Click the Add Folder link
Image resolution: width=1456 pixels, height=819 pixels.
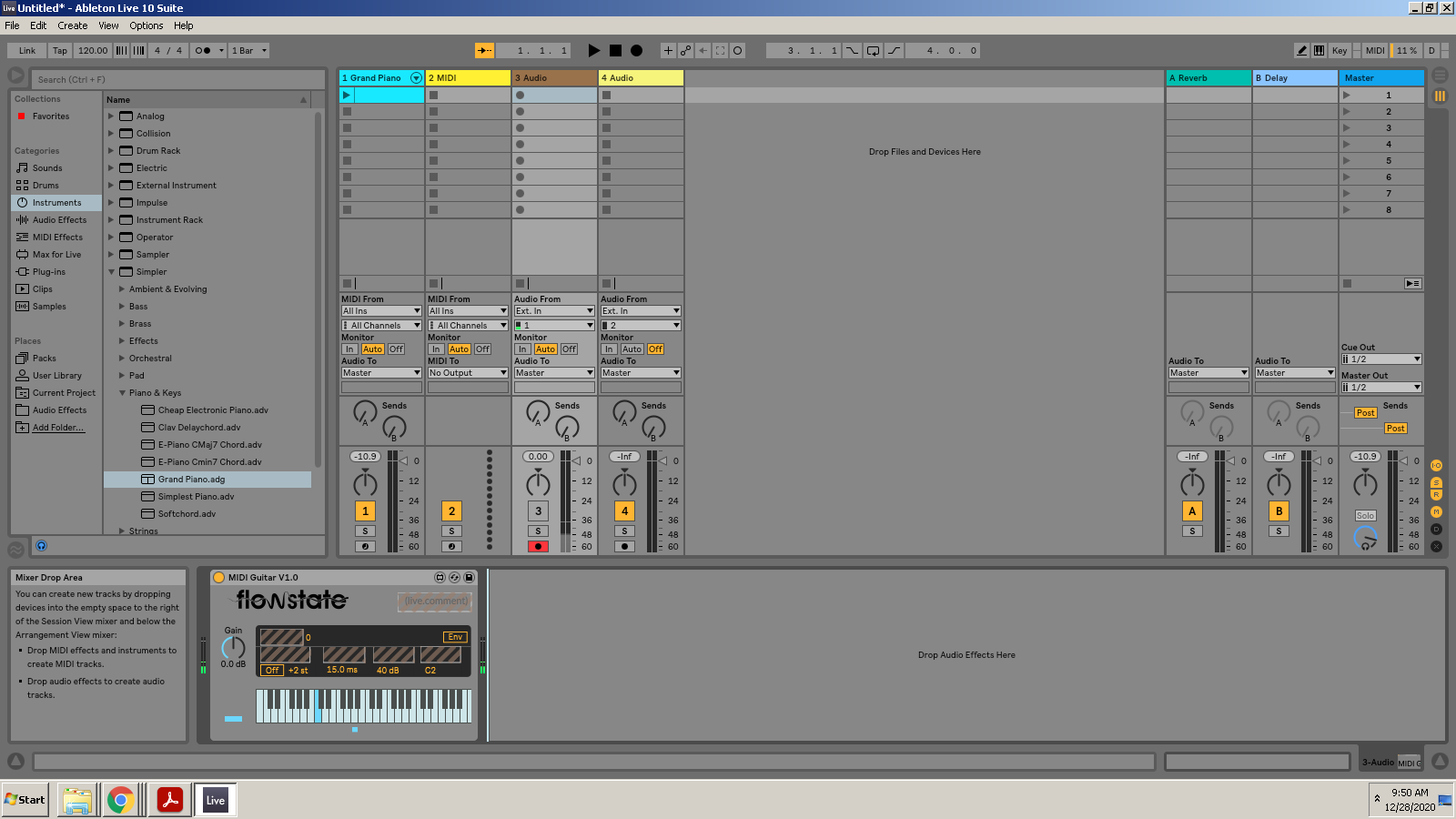58,428
